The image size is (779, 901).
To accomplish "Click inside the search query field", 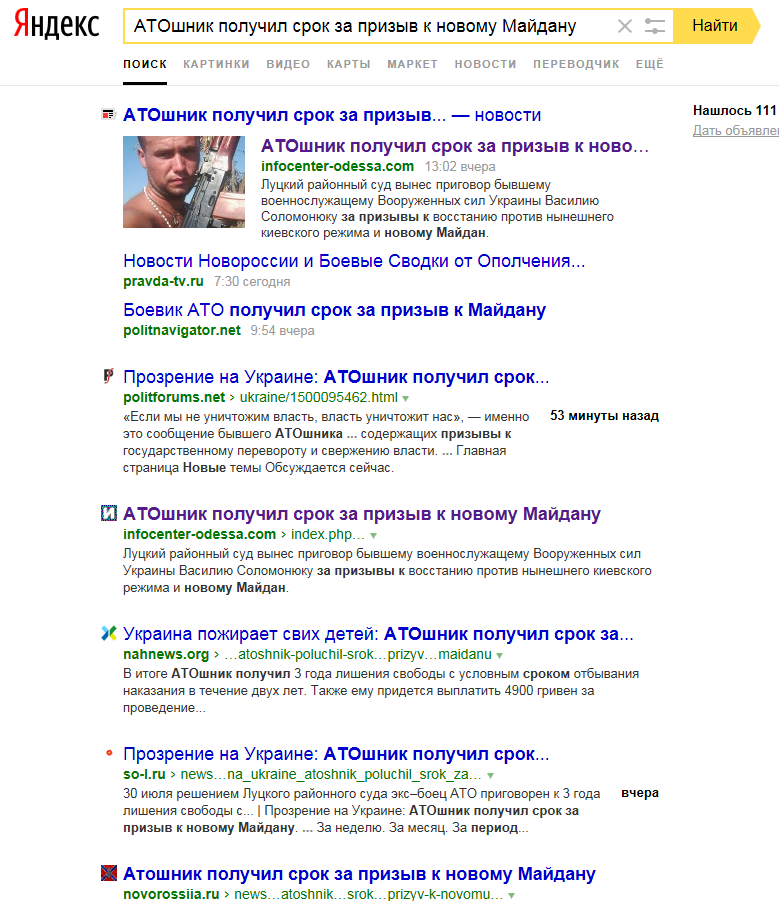I will pos(368,26).
